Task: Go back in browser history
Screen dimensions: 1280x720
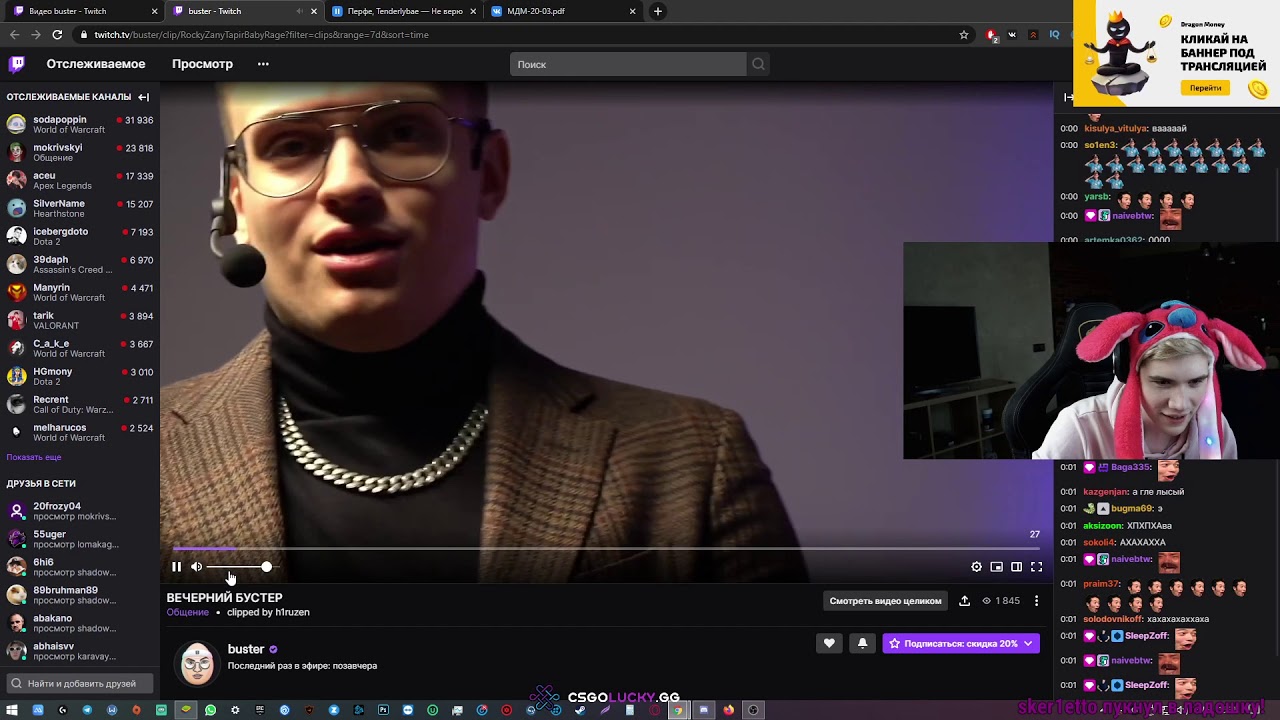Action: (x=14, y=35)
